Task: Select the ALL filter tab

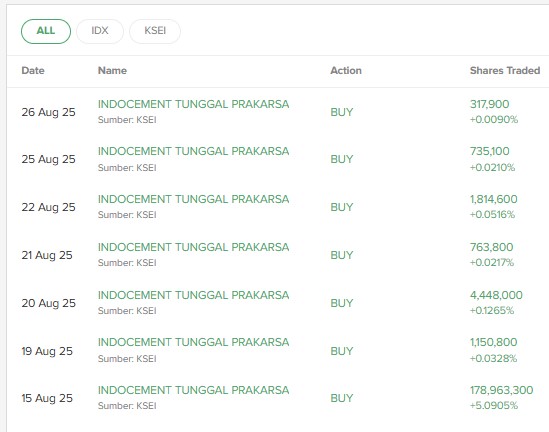Action: (46, 31)
